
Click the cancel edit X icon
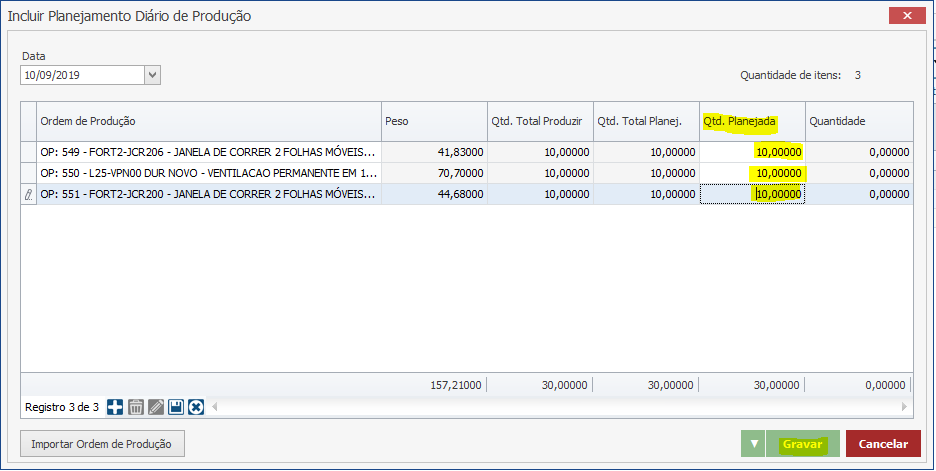196,407
